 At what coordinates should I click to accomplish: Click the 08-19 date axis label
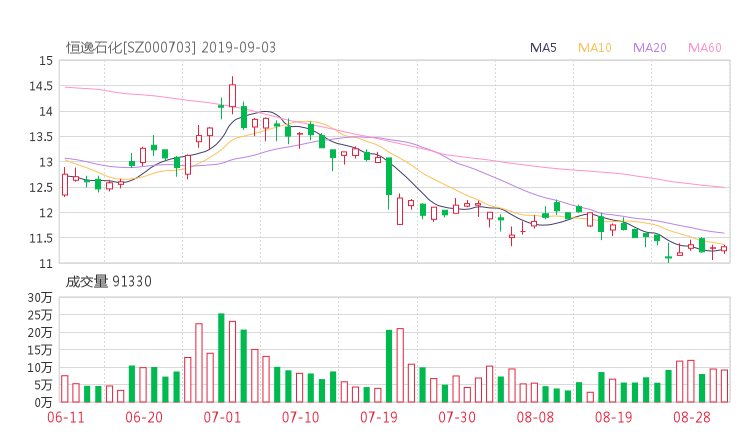614,417
